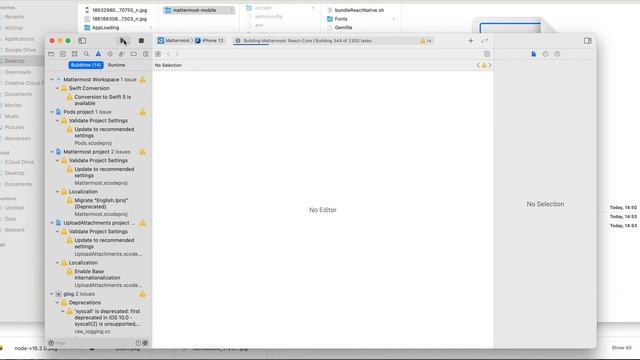Open the Report navigator icon
Screen dimensions: 640x360
[146, 54]
